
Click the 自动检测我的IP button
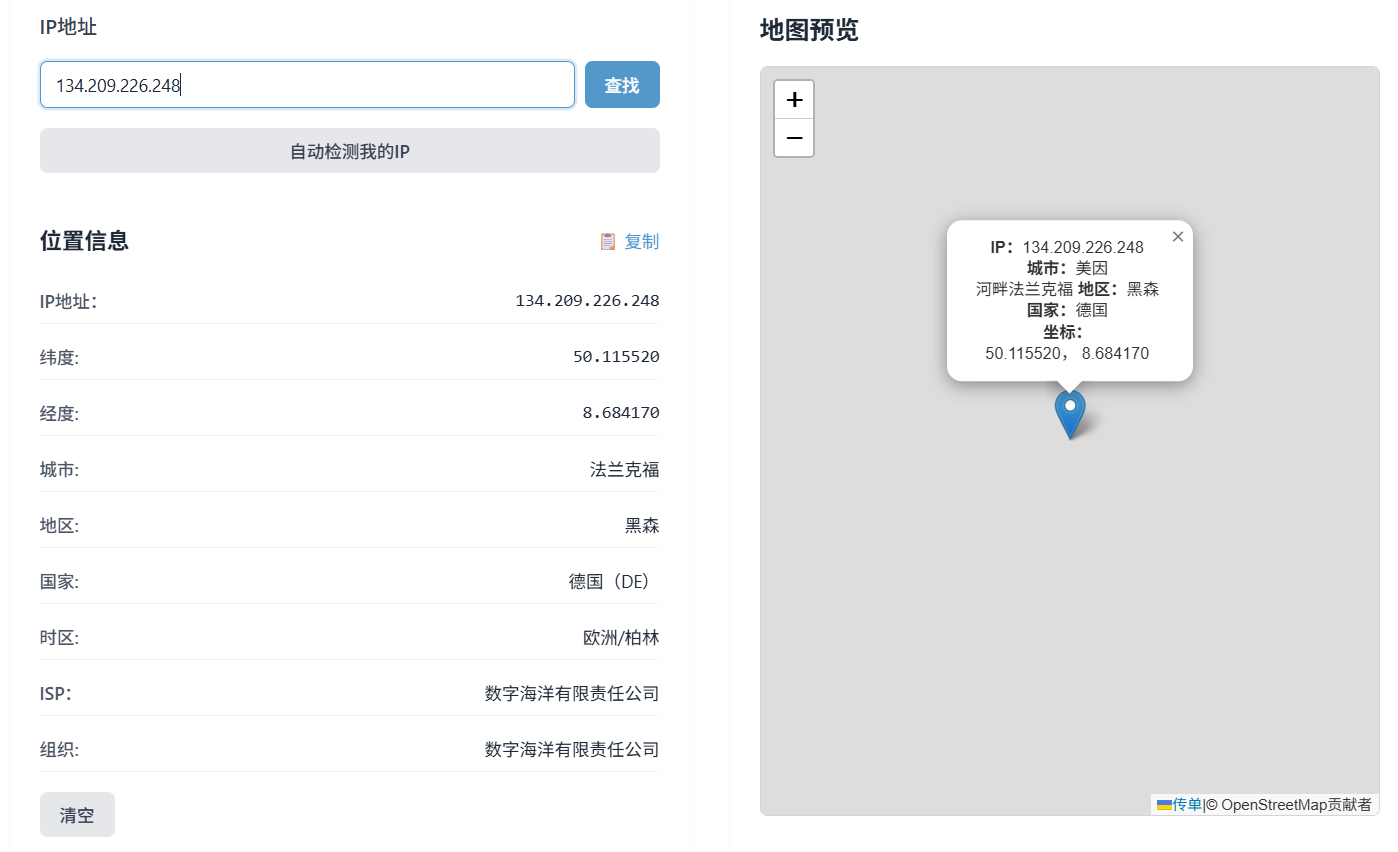tap(350, 151)
